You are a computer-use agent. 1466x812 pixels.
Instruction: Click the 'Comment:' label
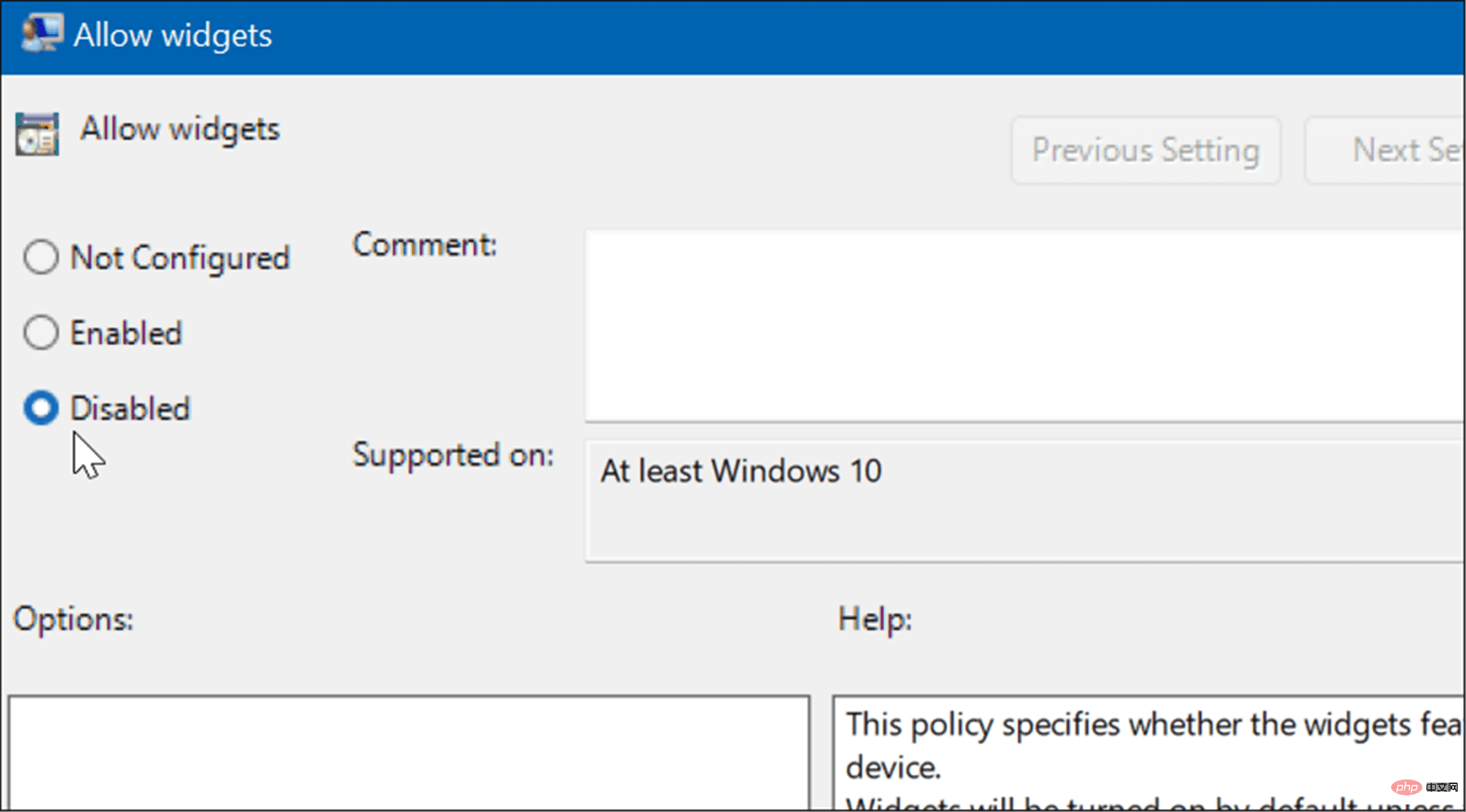(425, 245)
